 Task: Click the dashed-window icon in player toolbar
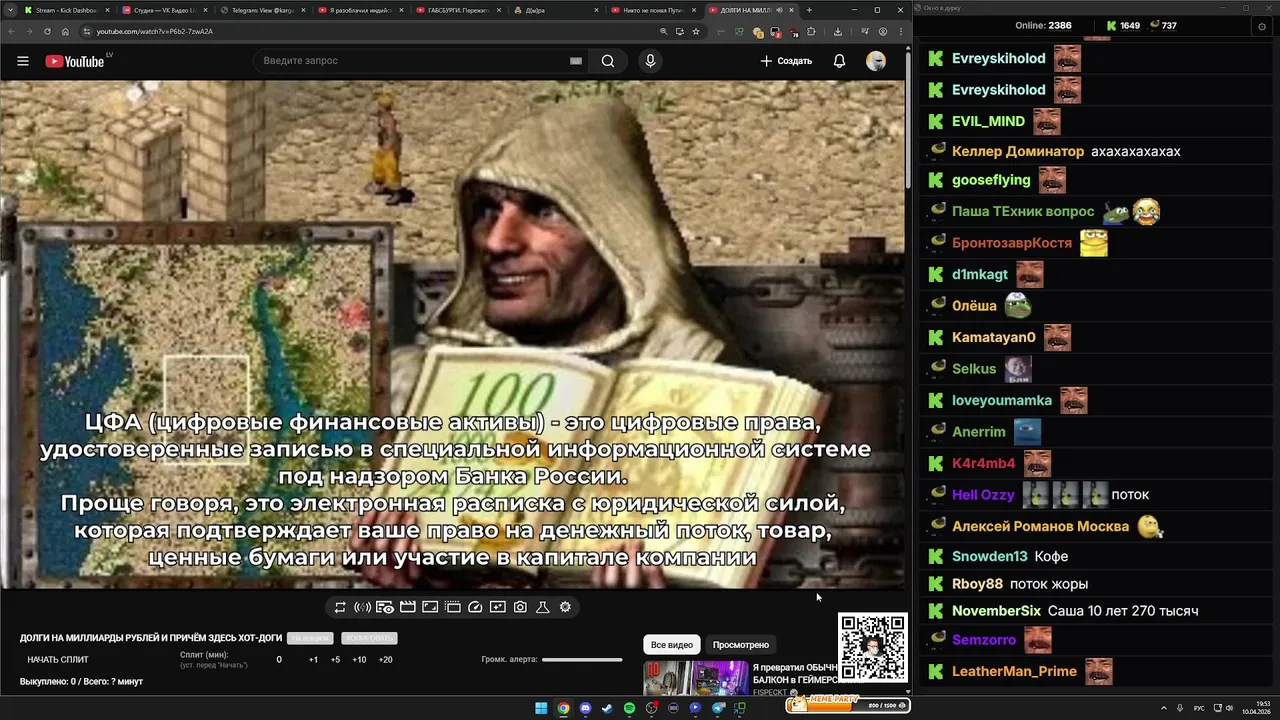click(x=452, y=607)
